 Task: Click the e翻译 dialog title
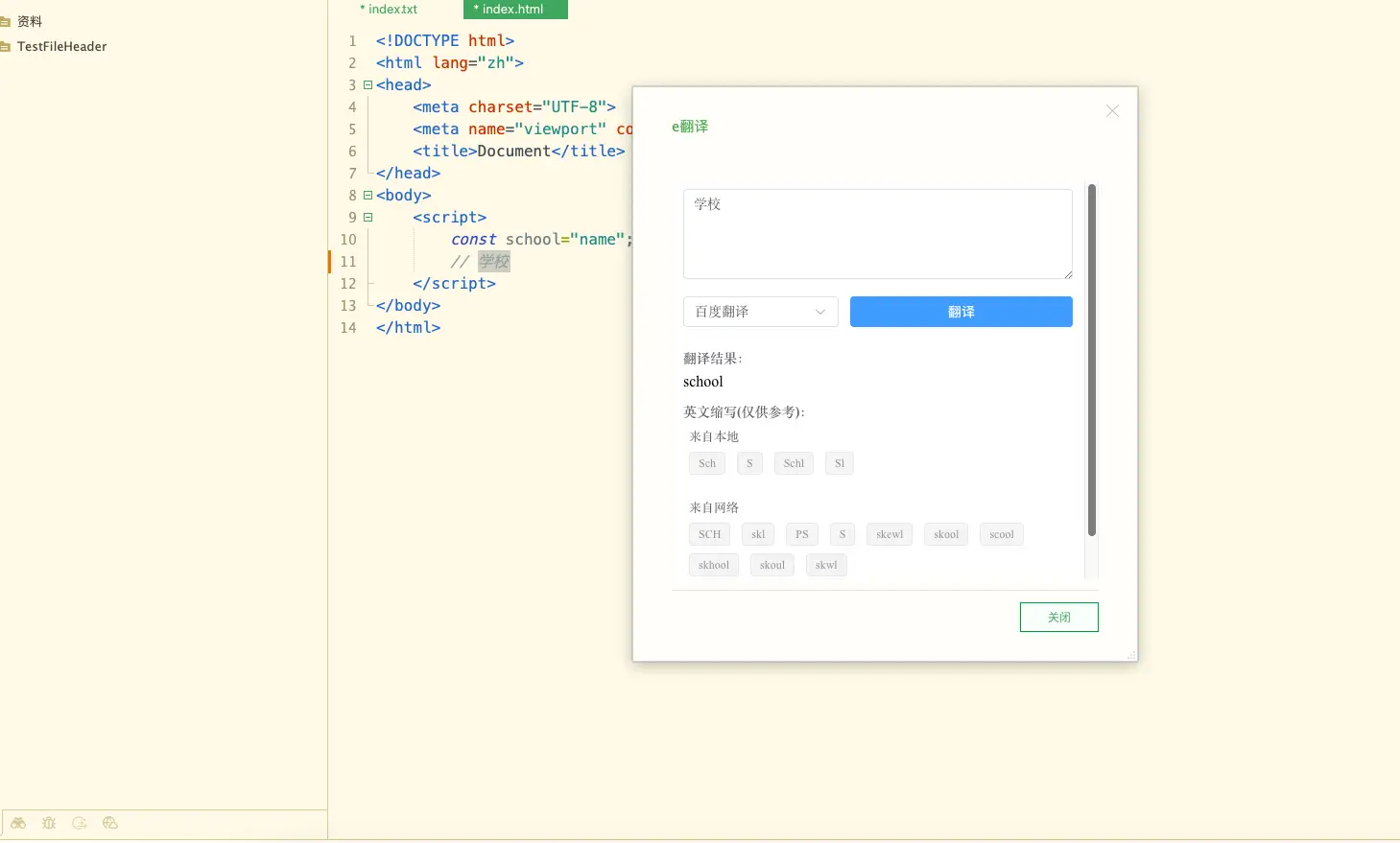pos(690,127)
